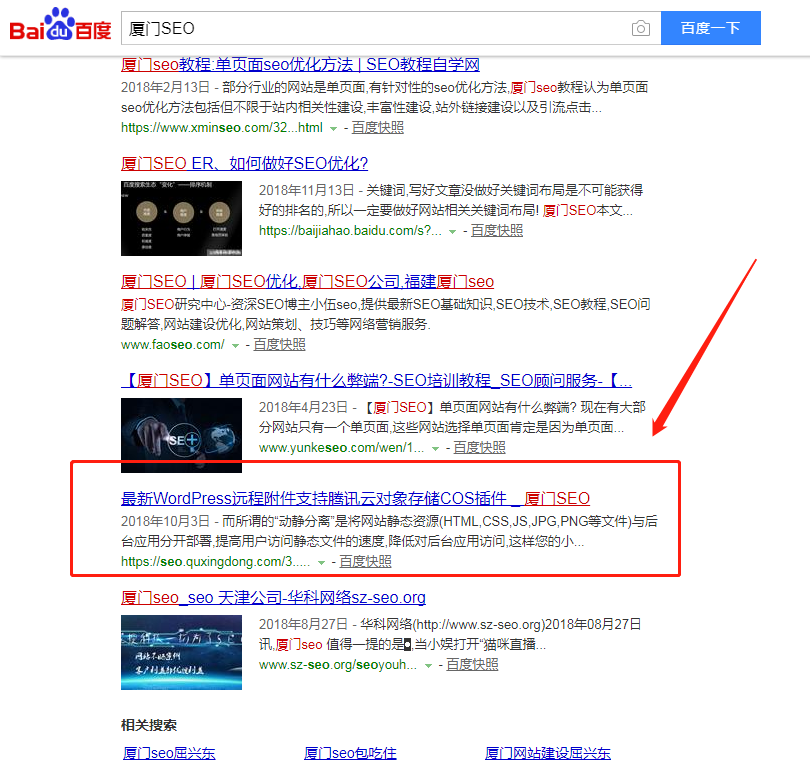Image resolution: width=810 pixels, height=768 pixels.
Task: Search related term 厦门网站建设屈兴东
Action: point(548,754)
